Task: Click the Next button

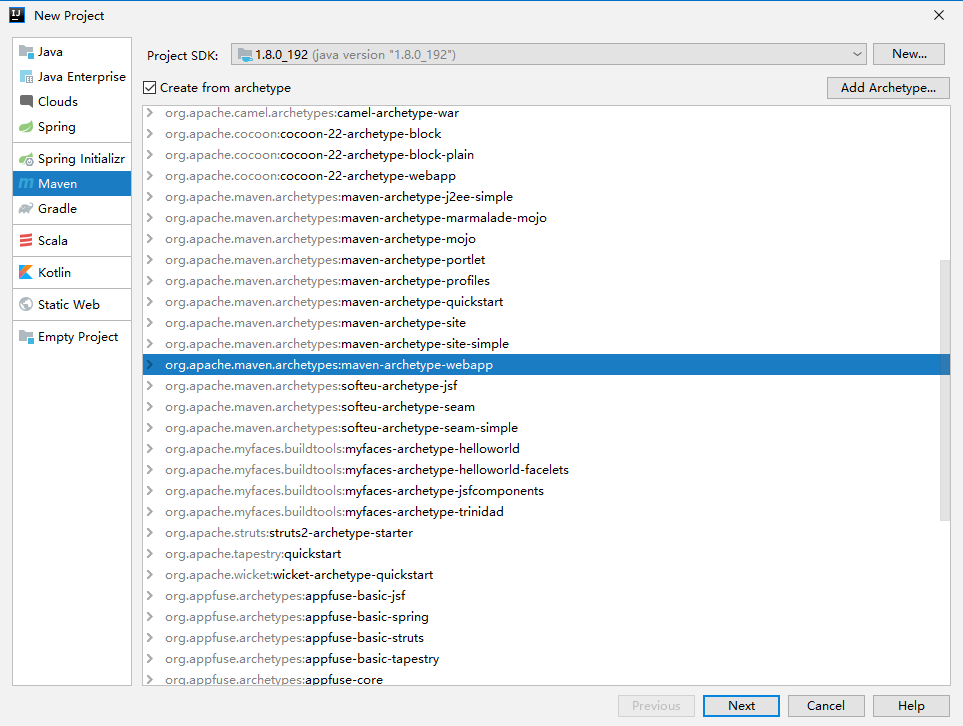Action: tap(741, 706)
